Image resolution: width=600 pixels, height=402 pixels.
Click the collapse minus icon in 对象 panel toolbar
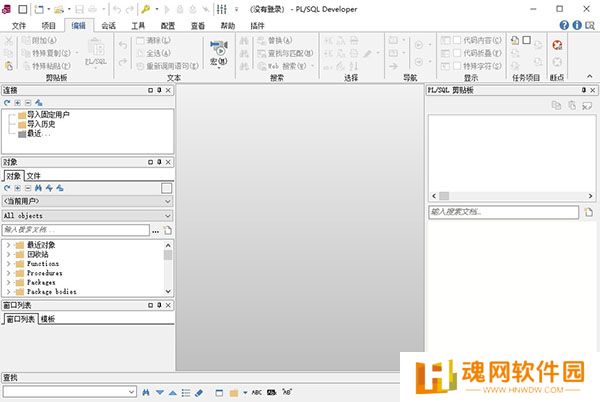click(x=28, y=188)
